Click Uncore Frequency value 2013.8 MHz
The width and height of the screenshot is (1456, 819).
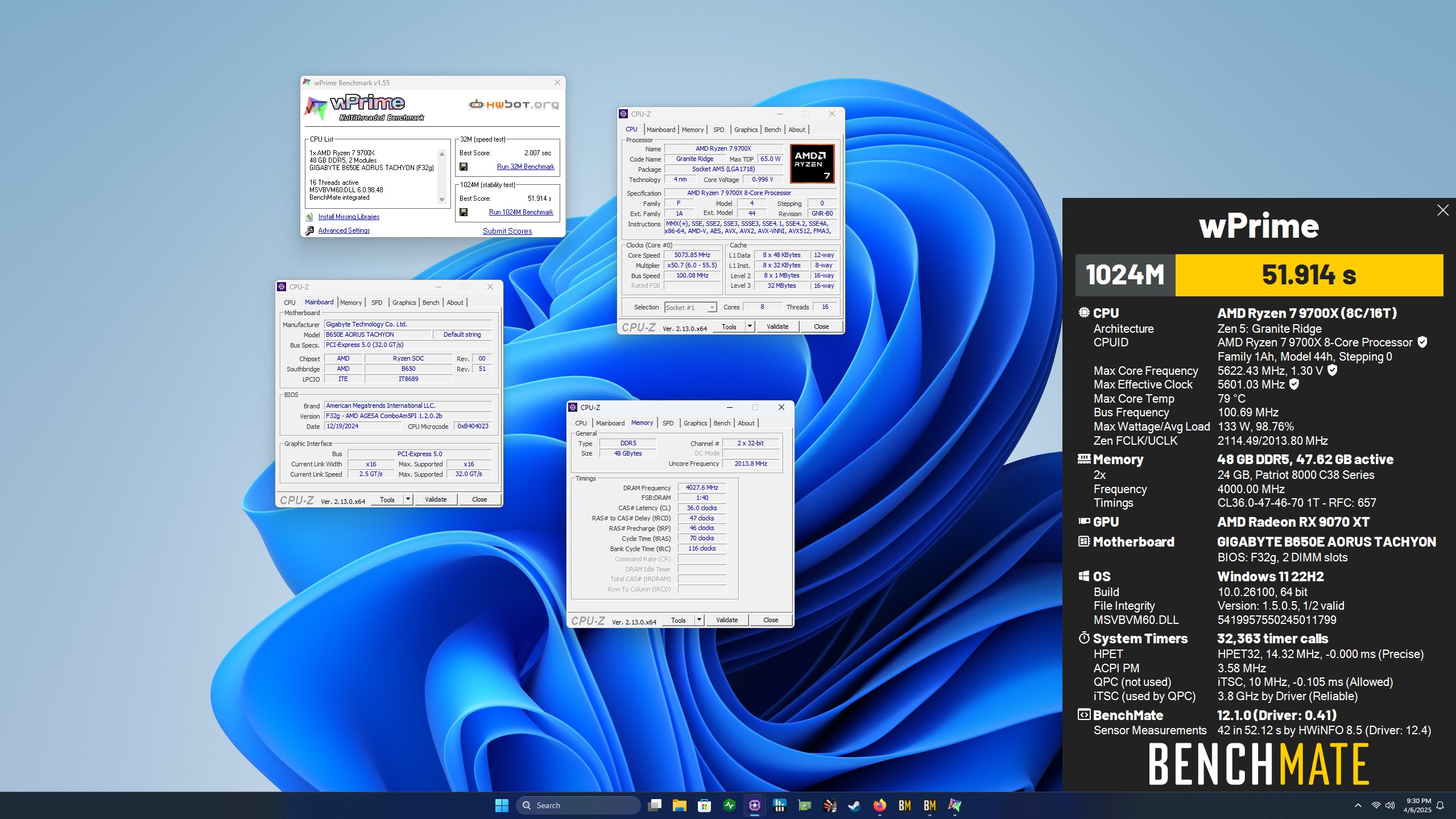point(751,464)
